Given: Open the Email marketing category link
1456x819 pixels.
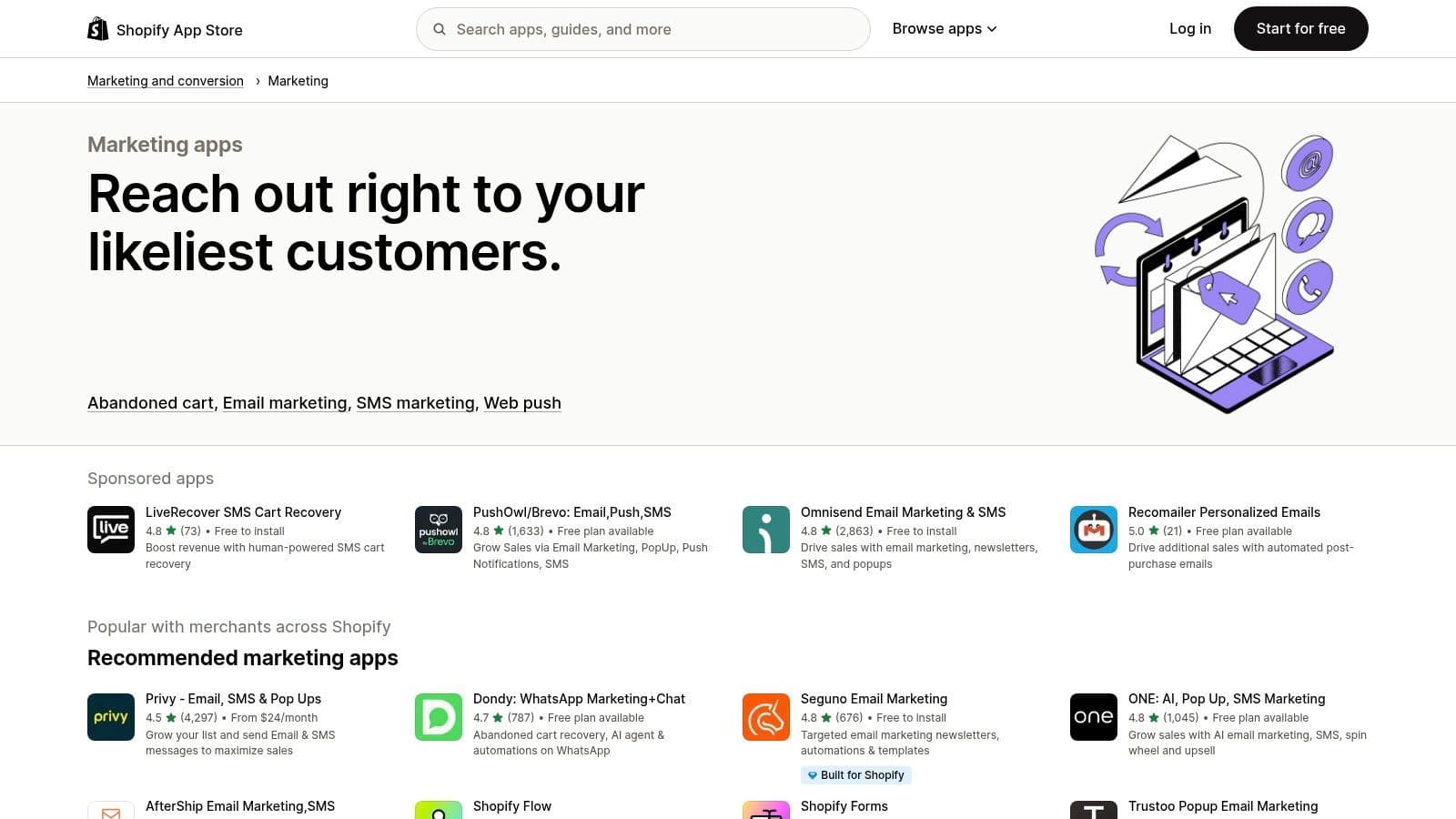Looking at the screenshot, I should (x=285, y=403).
